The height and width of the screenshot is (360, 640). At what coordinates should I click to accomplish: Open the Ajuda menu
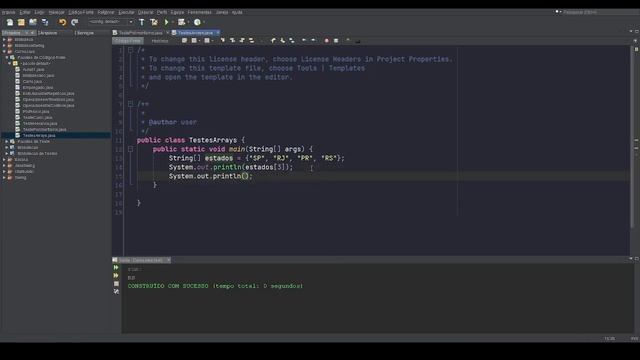[237, 12]
